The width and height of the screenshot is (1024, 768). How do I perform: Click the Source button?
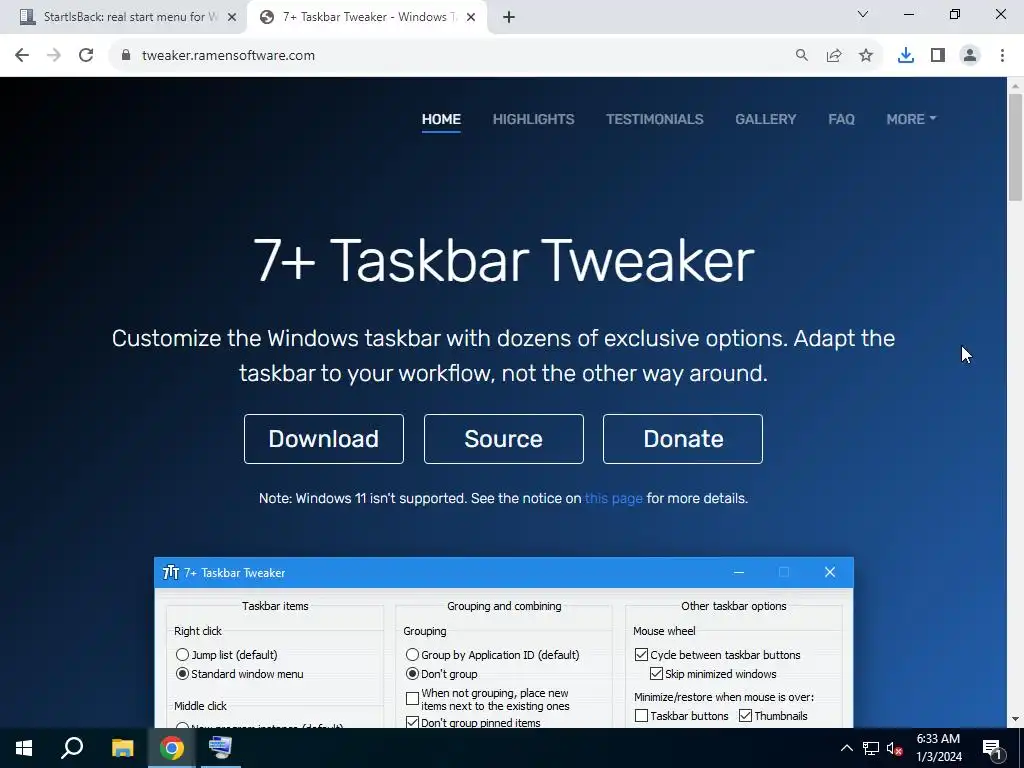click(x=504, y=439)
